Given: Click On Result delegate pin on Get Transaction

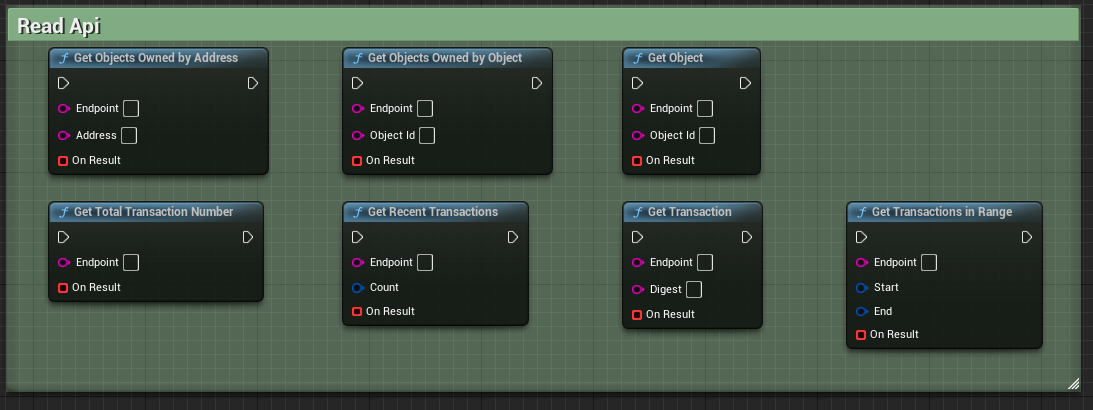Looking at the screenshot, I should [637, 315].
